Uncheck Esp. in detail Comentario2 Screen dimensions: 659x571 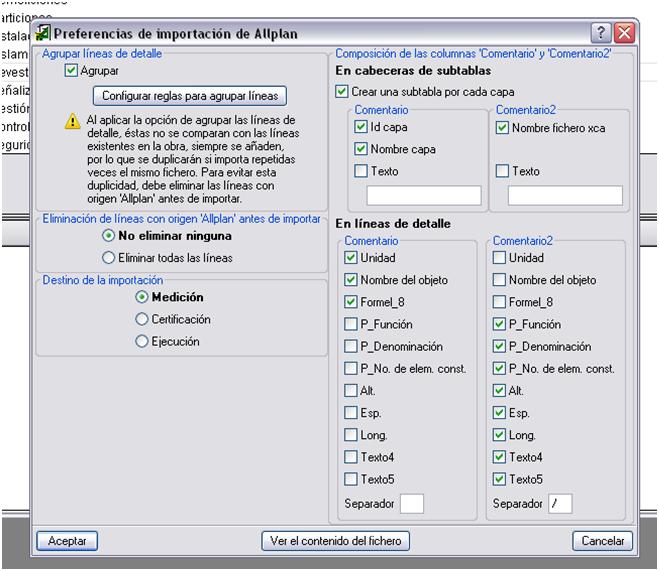coord(499,413)
